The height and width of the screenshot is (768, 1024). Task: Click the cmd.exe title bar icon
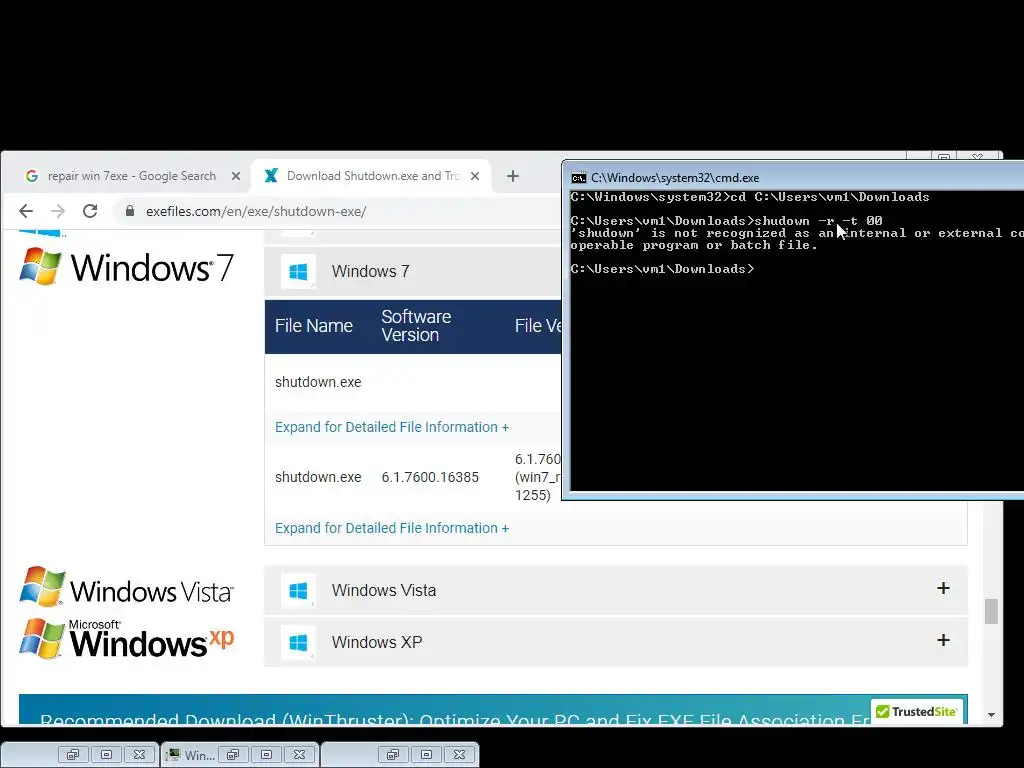coord(578,178)
